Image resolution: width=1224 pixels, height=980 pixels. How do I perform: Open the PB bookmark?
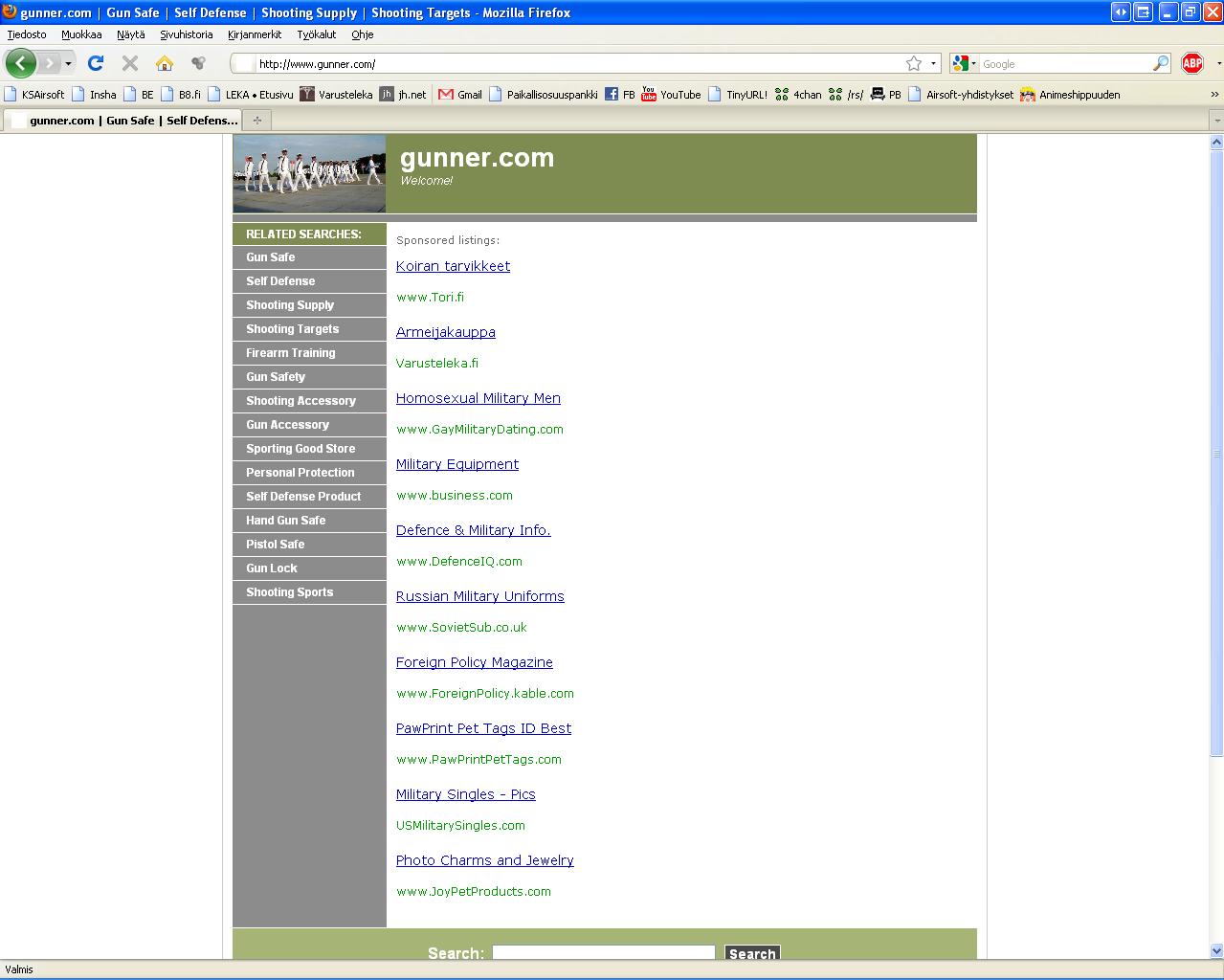886,95
